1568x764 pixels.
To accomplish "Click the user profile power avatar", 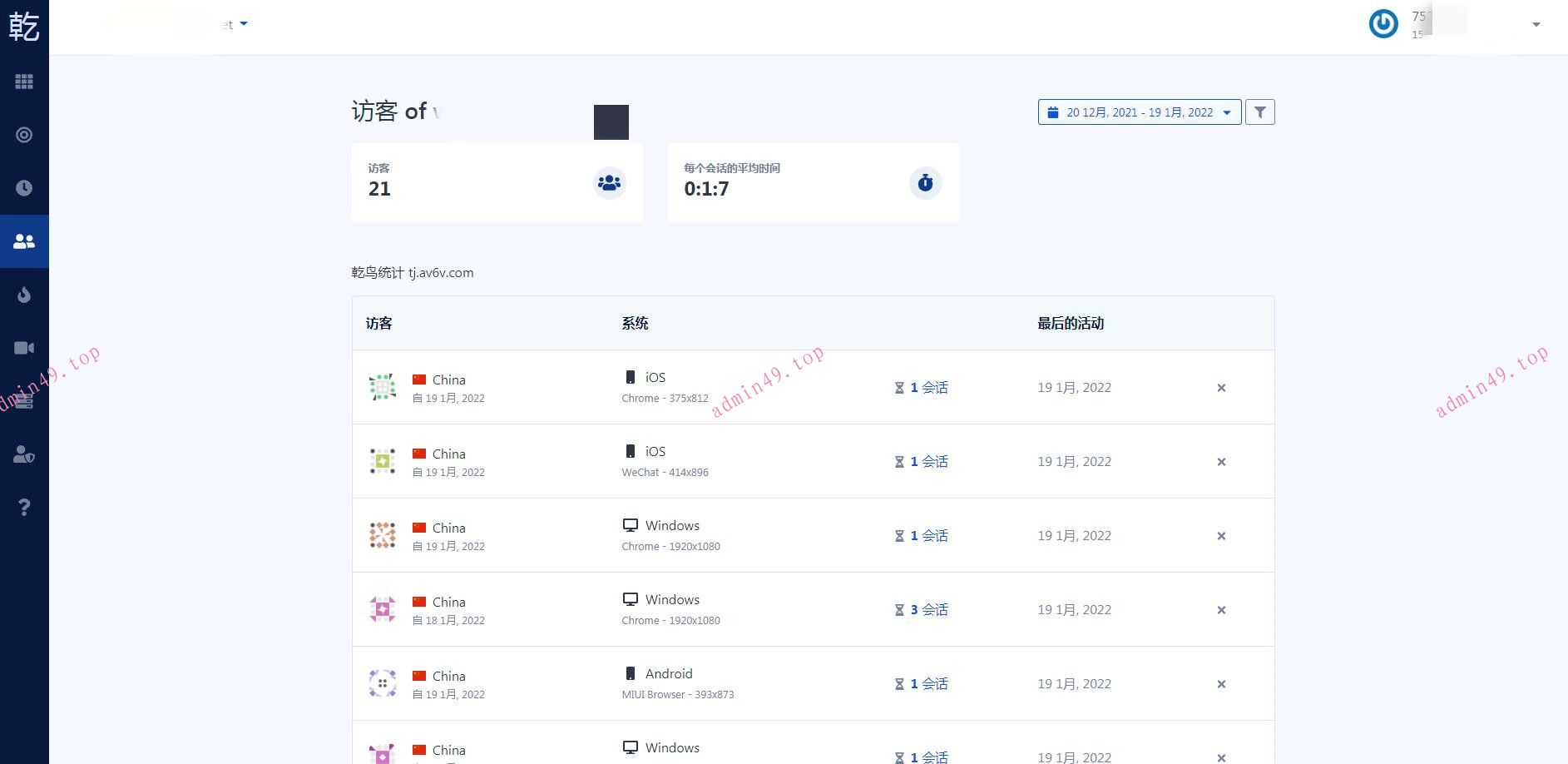I will click(x=1383, y=24).
